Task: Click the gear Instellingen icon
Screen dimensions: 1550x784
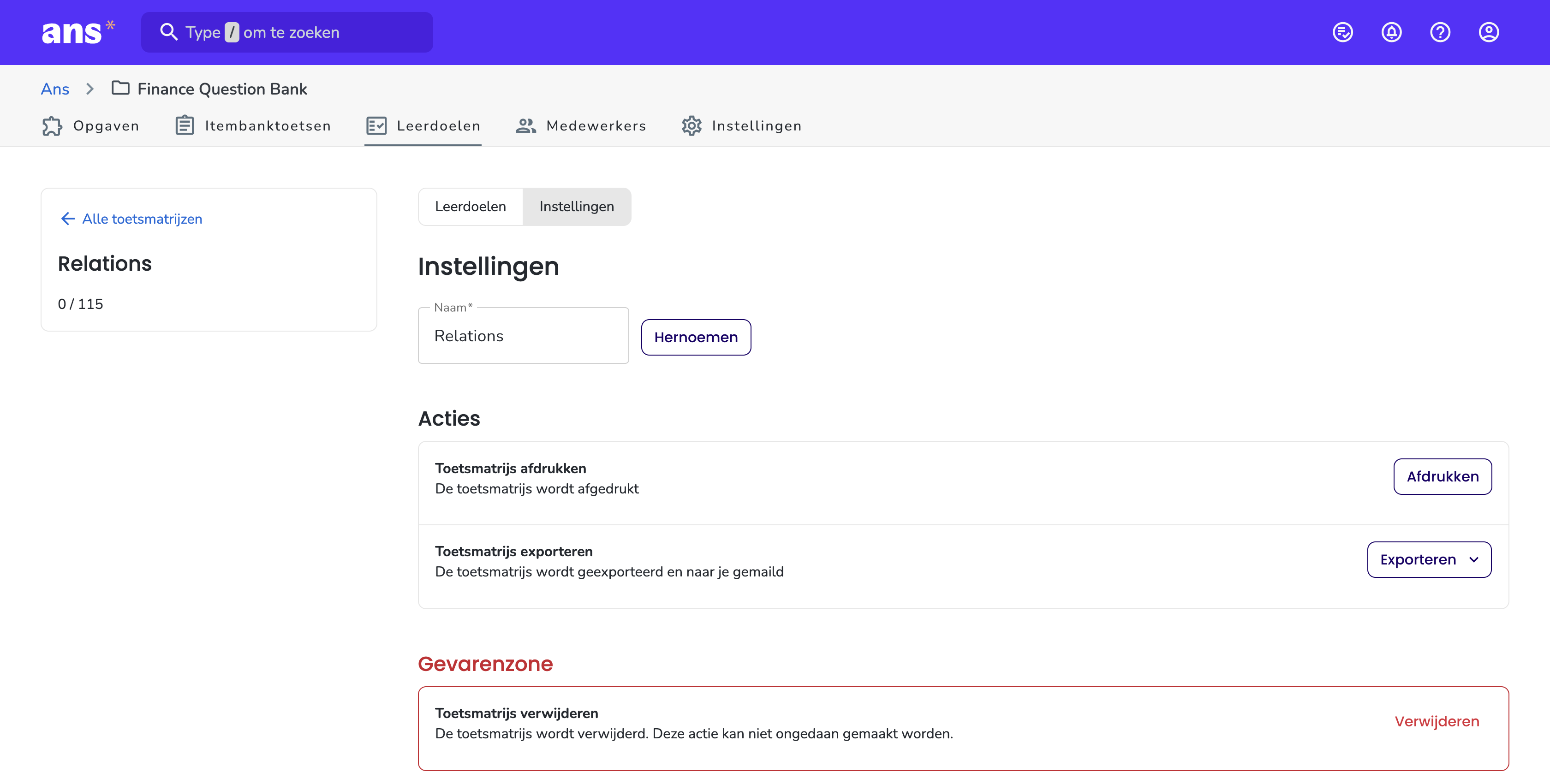Action: click(692, 126)
